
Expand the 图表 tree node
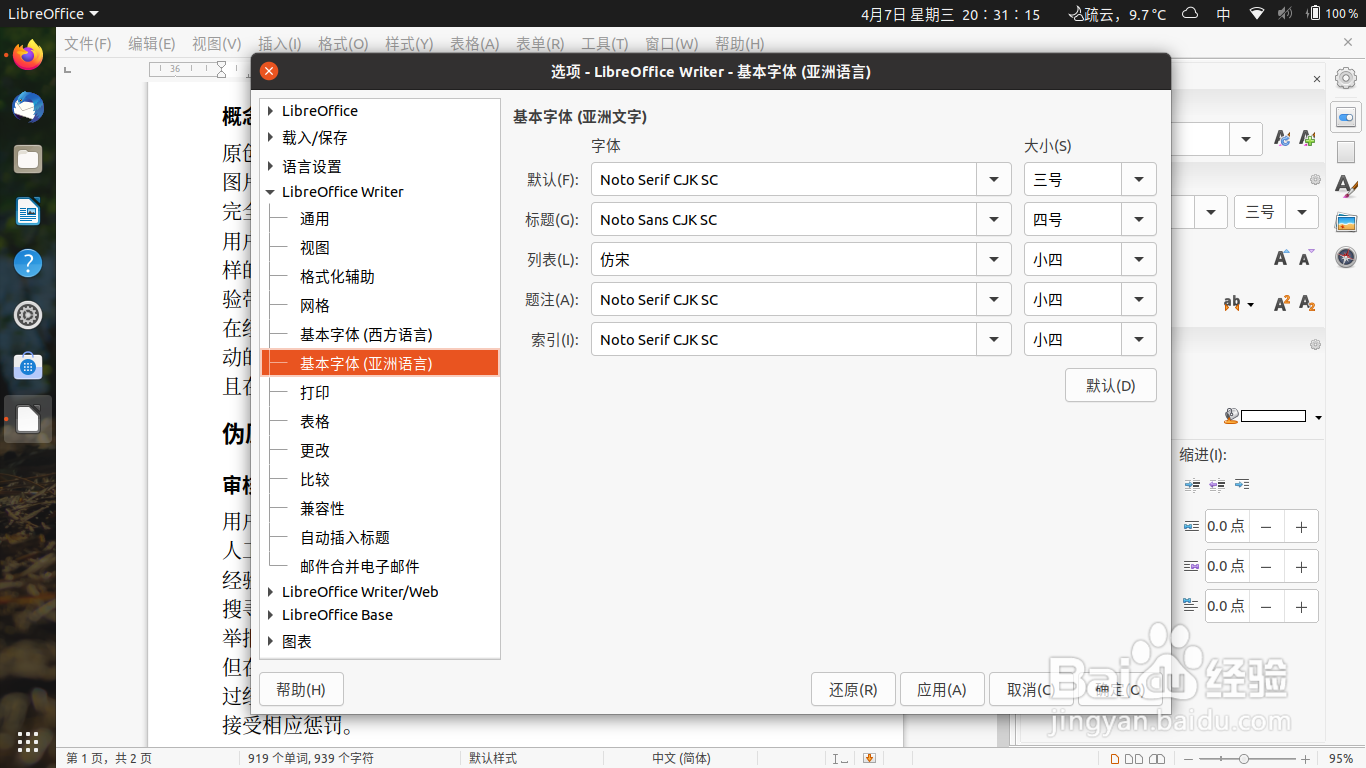pos(270,642)
